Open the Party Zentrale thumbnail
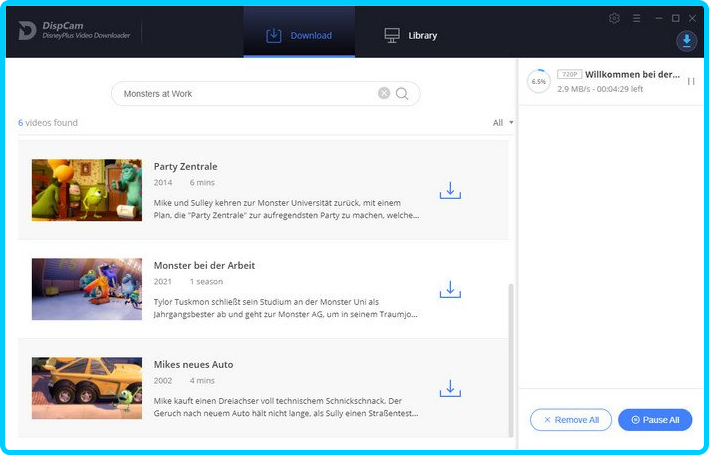709x455 pixels. tap(87, 190)
